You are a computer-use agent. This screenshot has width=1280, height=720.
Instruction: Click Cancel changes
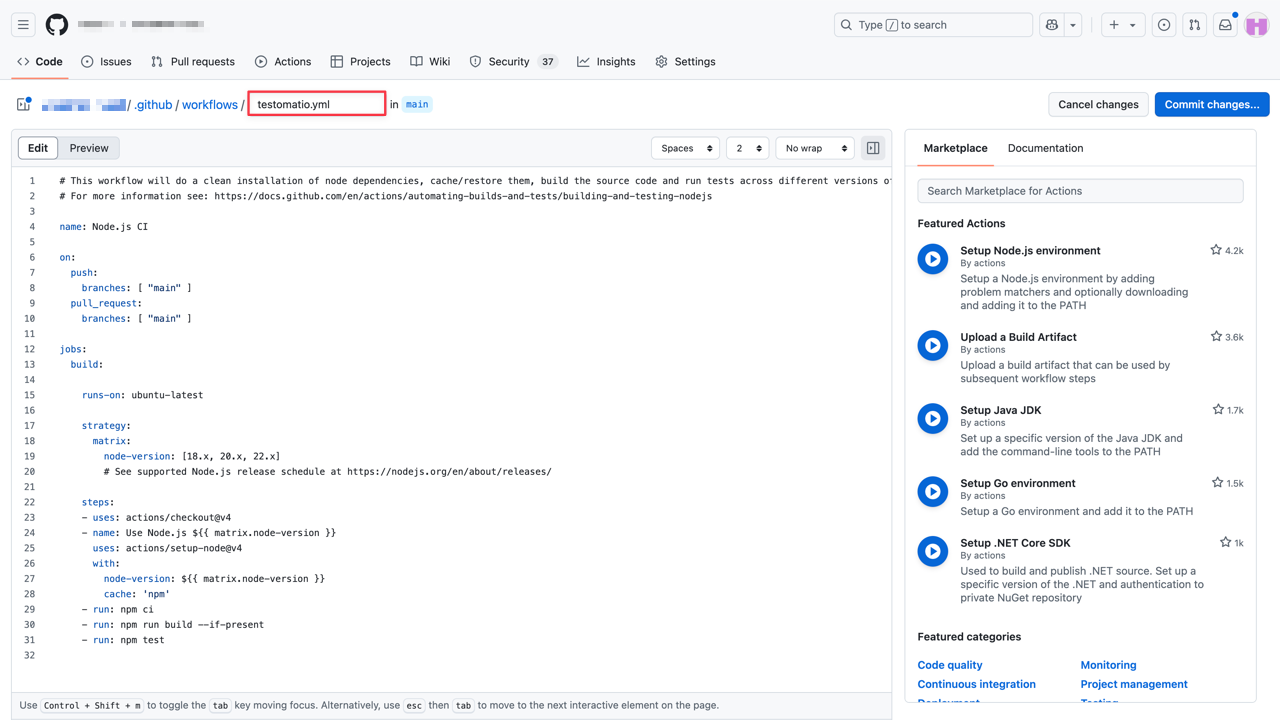coord(1098,104)
